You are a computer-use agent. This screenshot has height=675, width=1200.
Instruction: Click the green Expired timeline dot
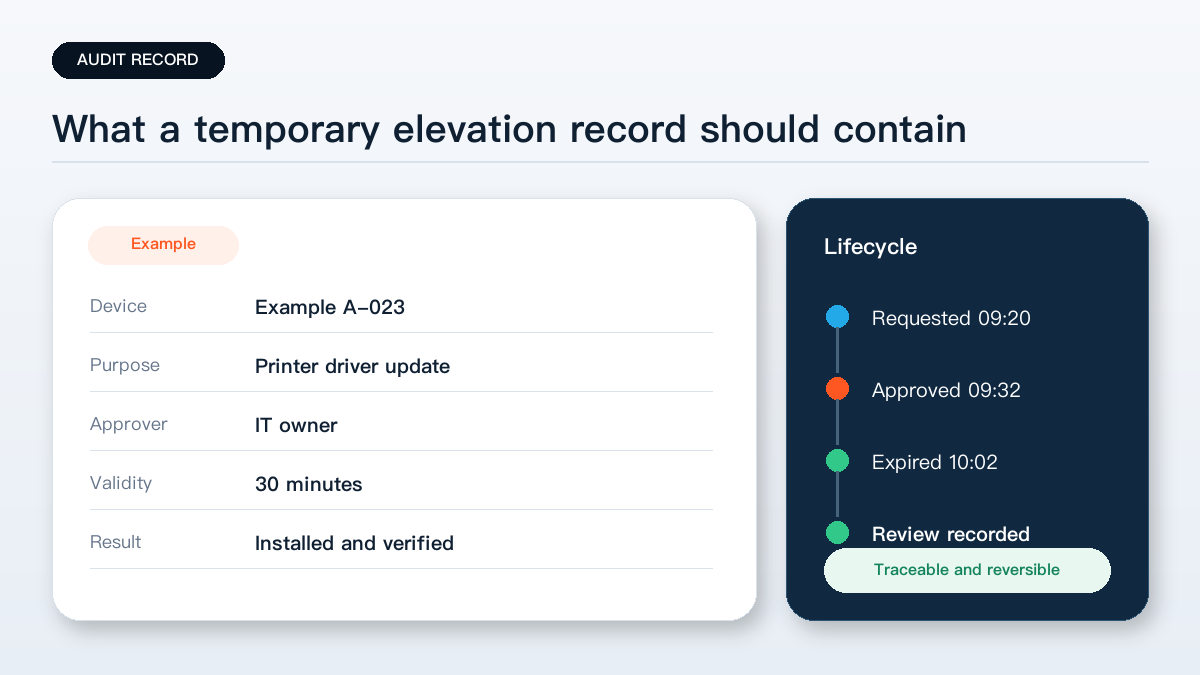(x=838, y=461)
